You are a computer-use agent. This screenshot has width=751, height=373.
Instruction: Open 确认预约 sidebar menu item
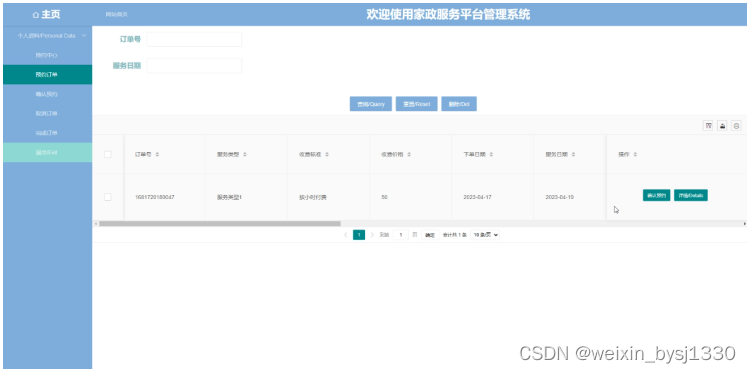point(46,94)
